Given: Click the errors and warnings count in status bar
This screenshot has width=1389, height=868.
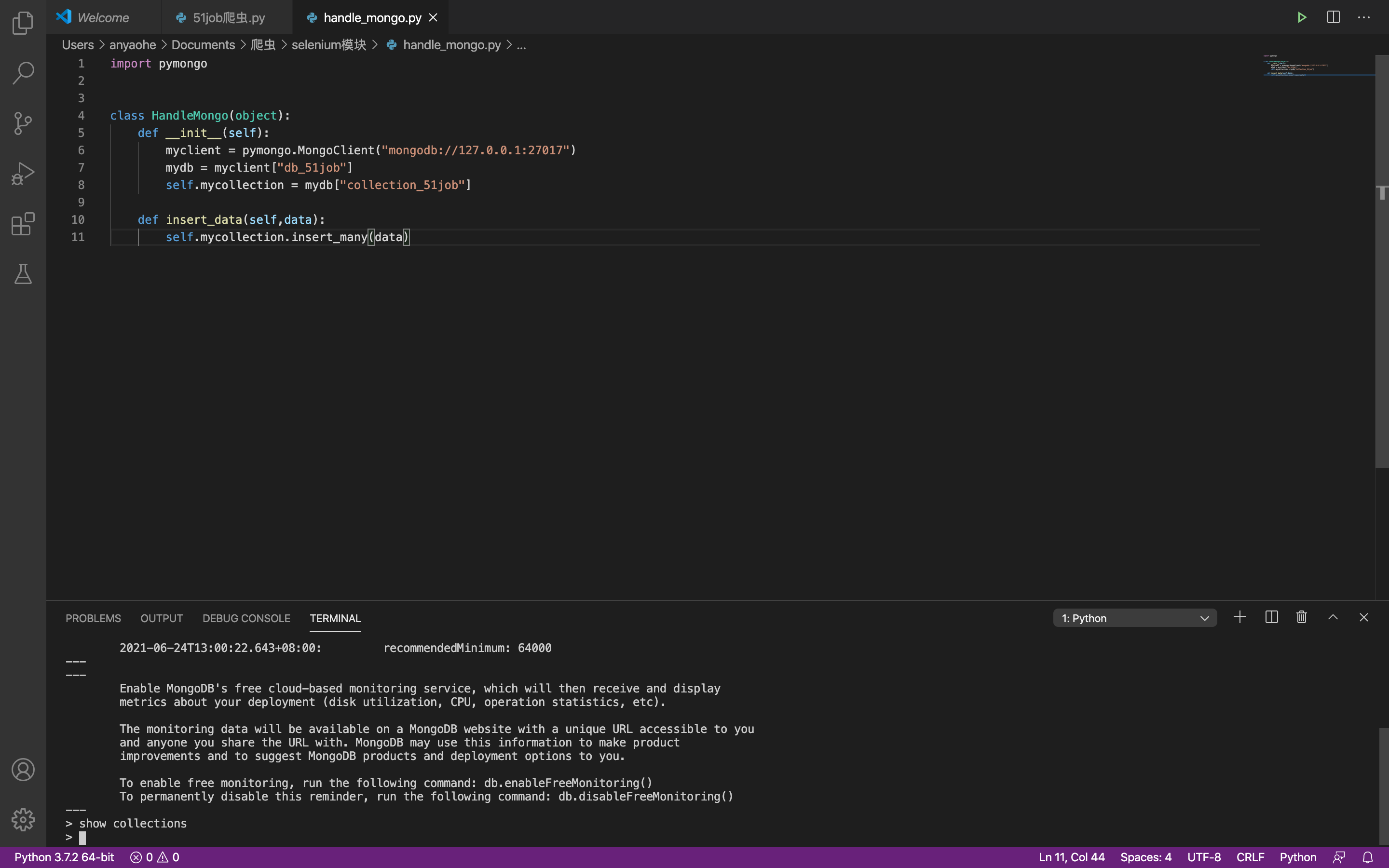Looking at the screenshot, I should pos(155,857).
